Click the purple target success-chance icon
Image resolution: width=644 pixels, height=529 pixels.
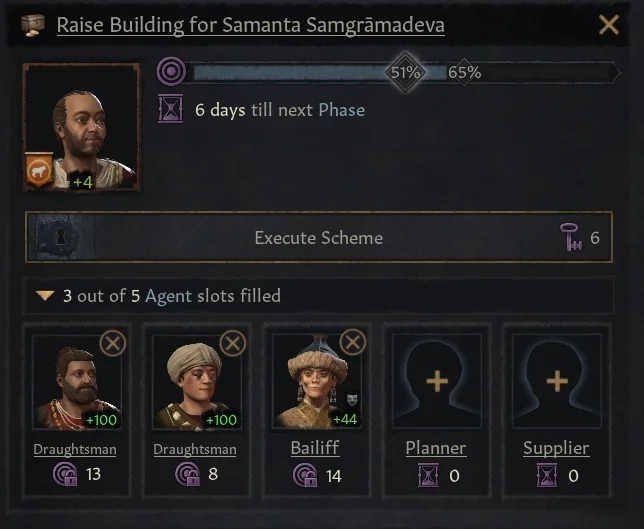pyautogui.click(x=171, y=71)
